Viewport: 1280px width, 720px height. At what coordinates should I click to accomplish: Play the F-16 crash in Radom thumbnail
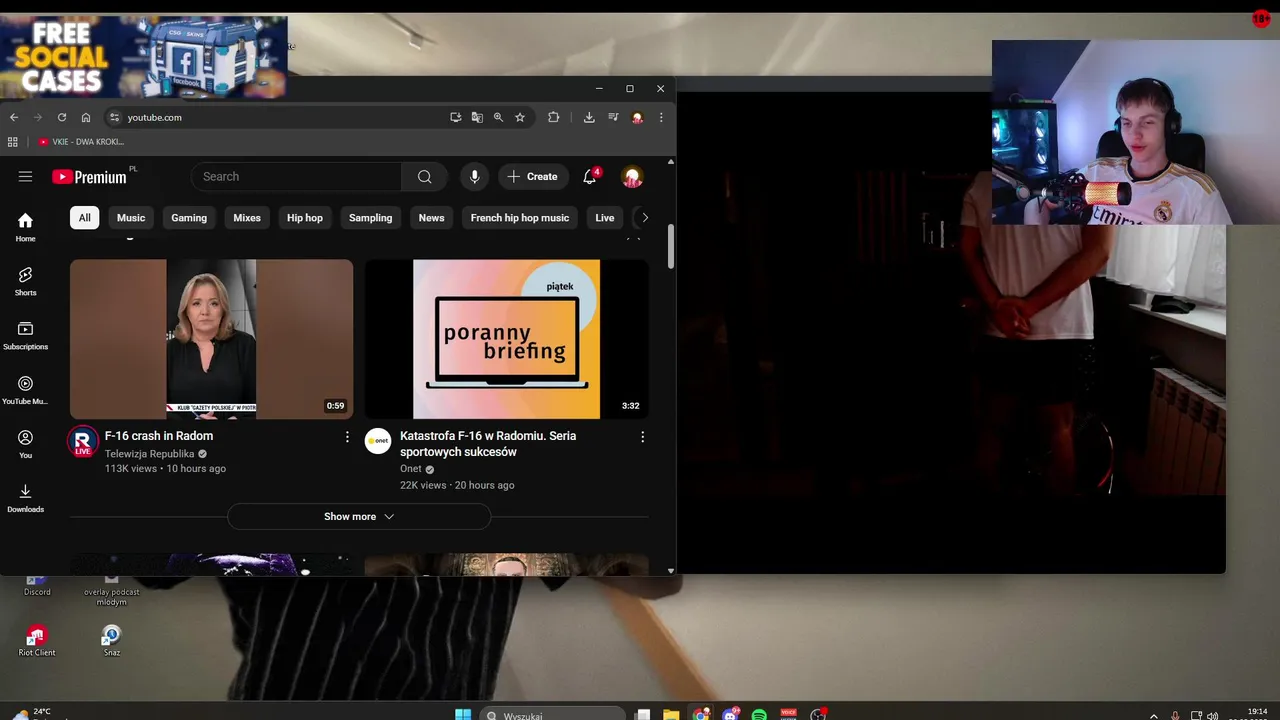click(211, 339)
